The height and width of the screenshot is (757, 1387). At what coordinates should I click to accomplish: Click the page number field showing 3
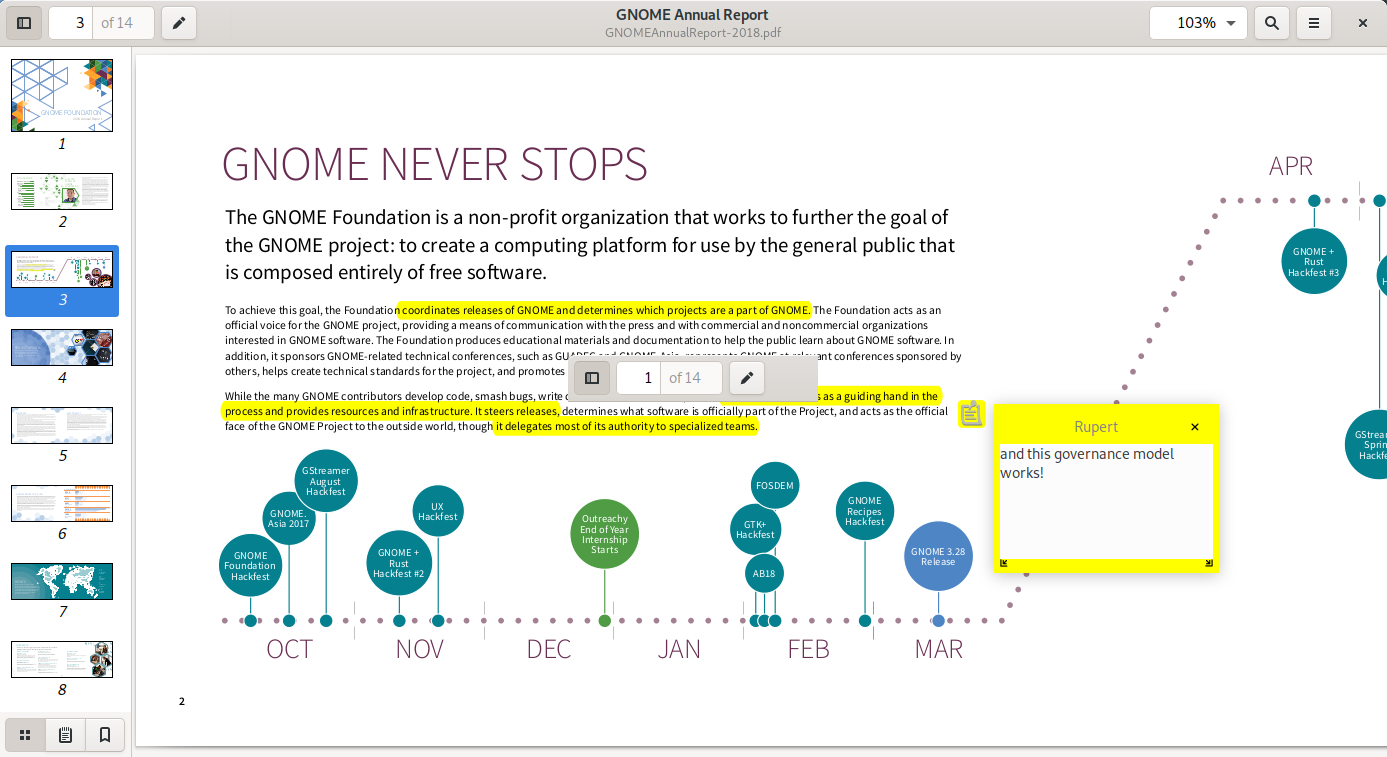(x=71, y=23)
